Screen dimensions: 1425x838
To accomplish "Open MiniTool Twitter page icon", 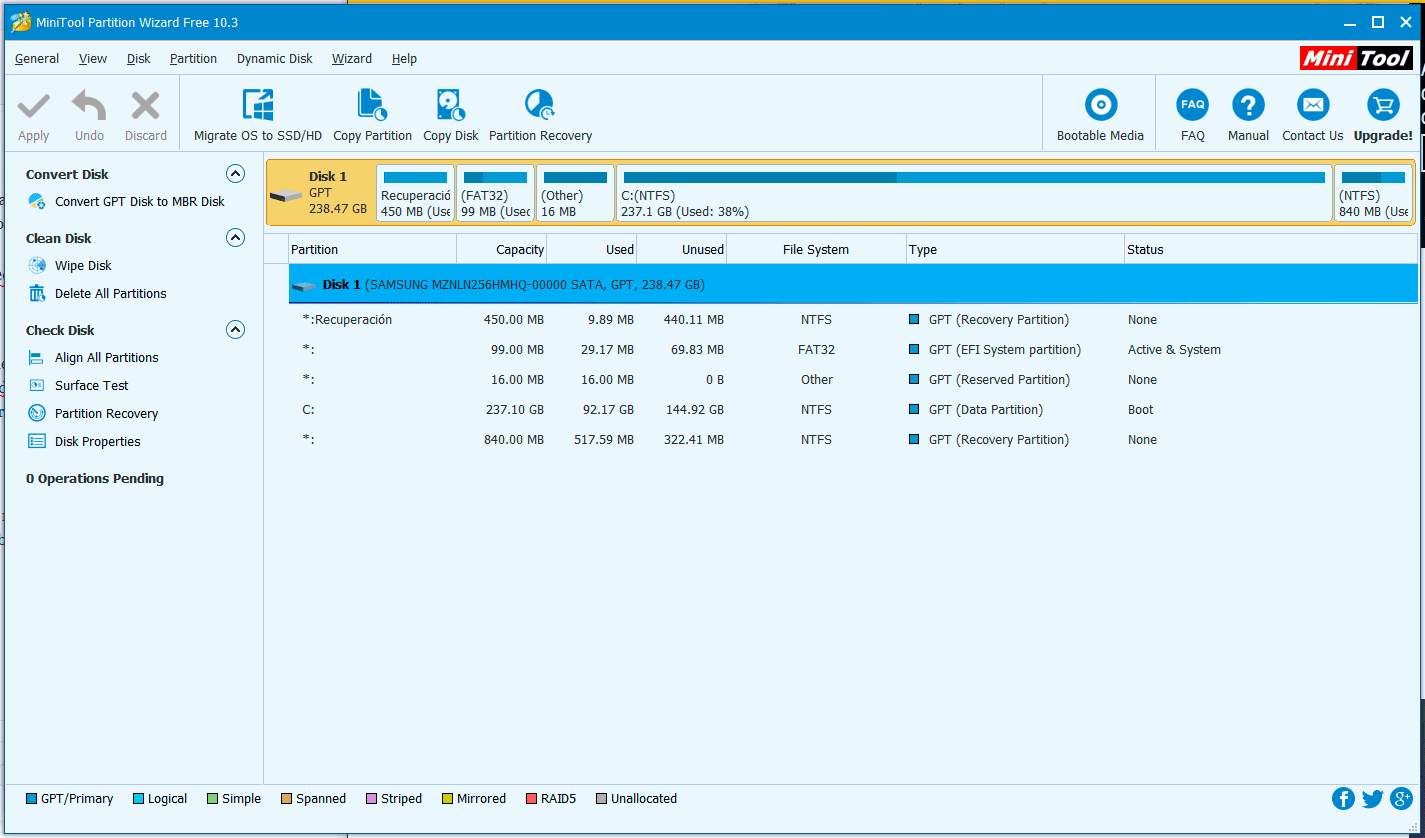I will (1372, 798).
